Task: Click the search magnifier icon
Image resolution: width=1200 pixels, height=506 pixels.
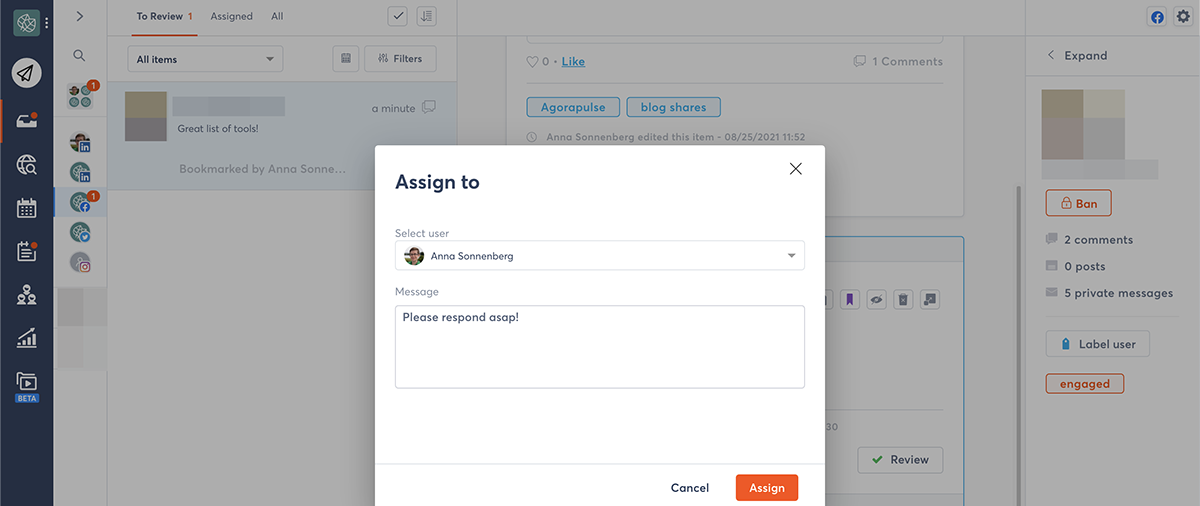Action: click(x=79, y=56)
